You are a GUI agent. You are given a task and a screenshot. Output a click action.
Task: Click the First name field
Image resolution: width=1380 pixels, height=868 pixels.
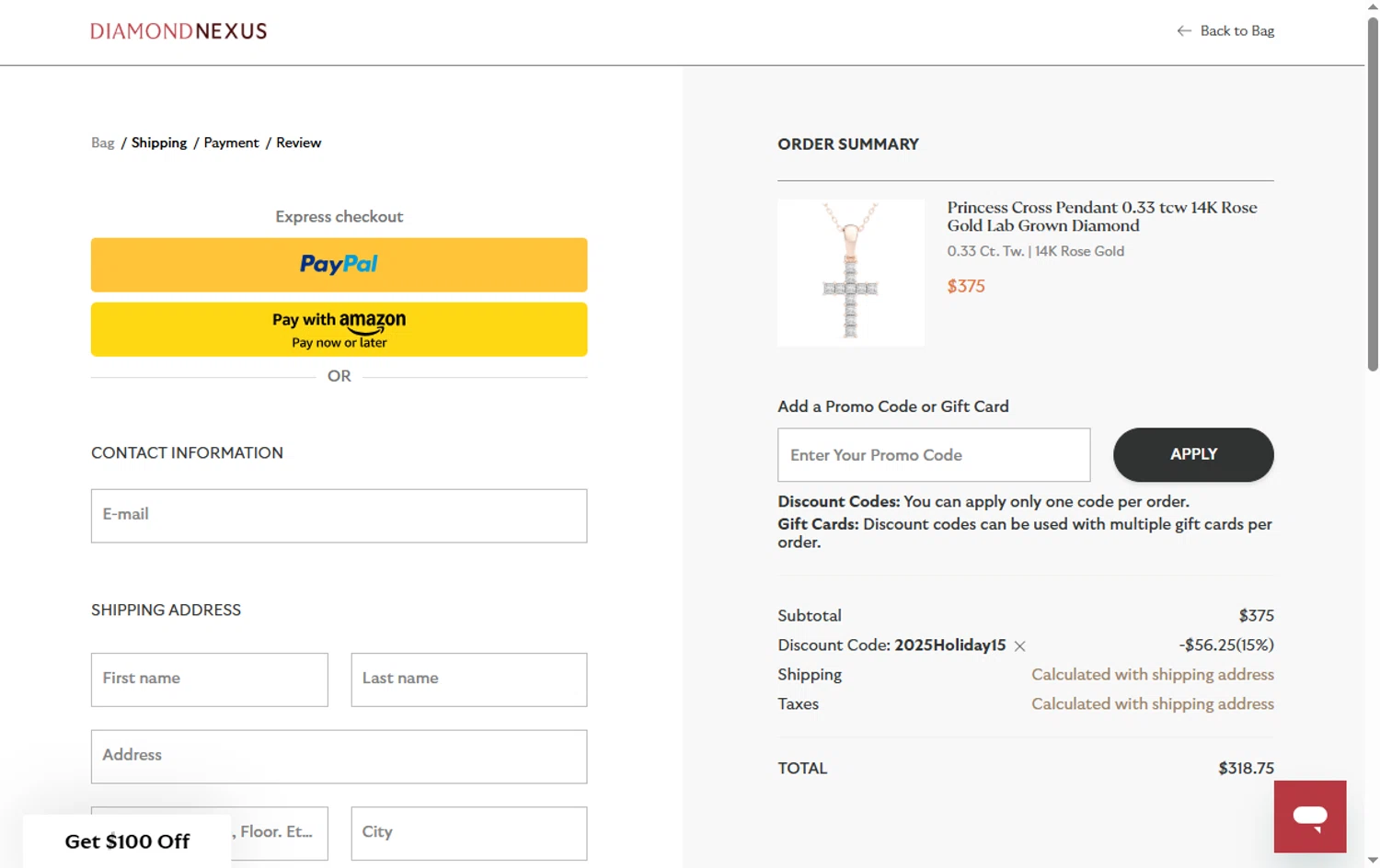coord(209,680)
